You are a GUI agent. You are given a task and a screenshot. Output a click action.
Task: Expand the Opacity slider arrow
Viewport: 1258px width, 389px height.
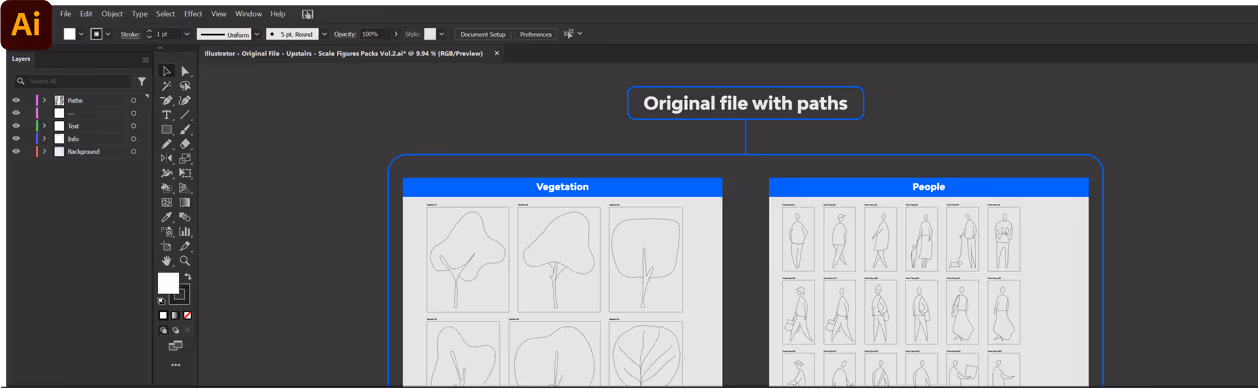[397, 34]
